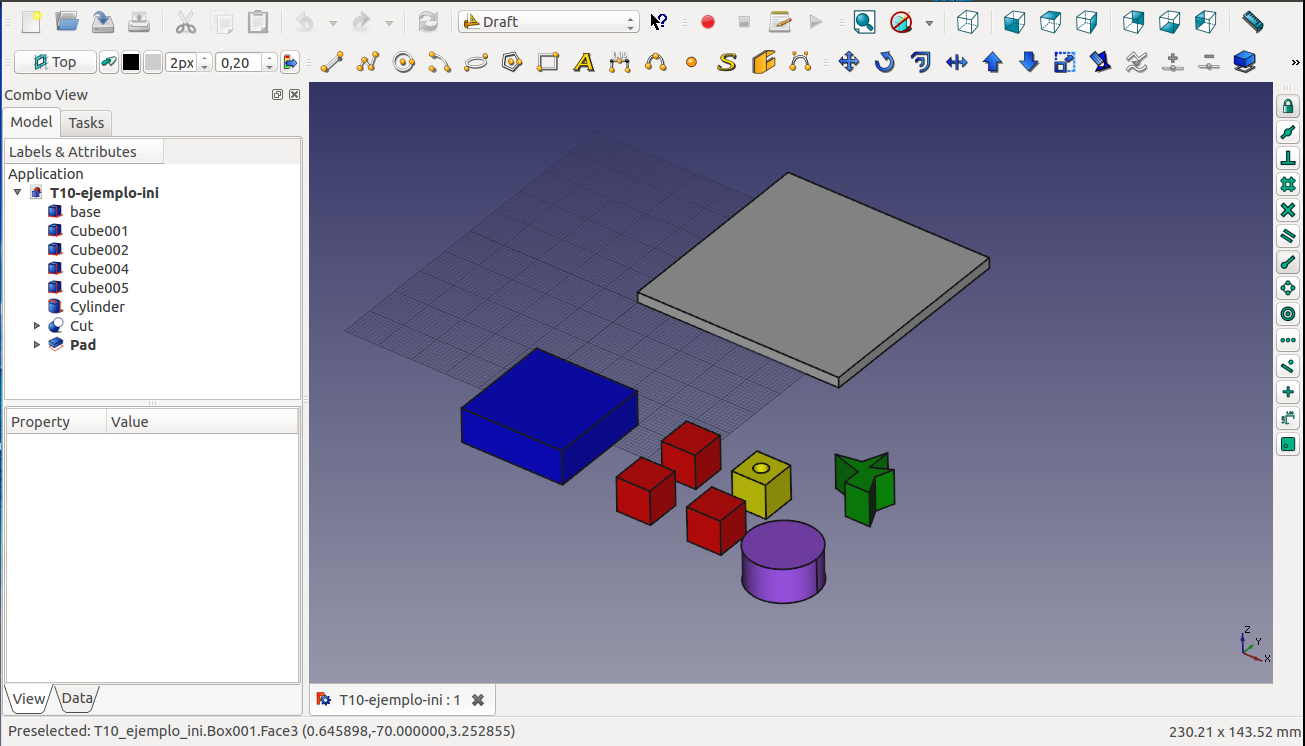Click the Draft Text tool icon
The width and height of the screenshot is (1305, 746).
pyautogui.click(x=584, y=63)
